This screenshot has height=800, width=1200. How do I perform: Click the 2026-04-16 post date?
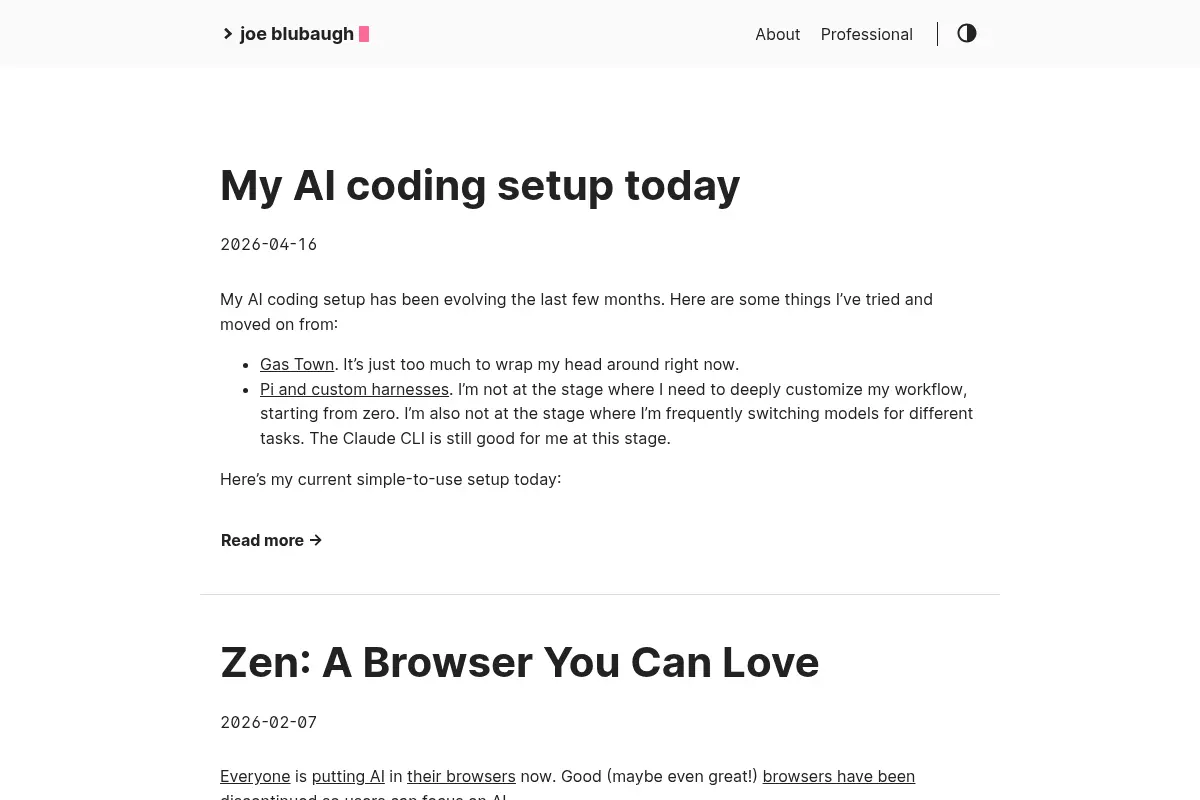(x=268, y=244)
